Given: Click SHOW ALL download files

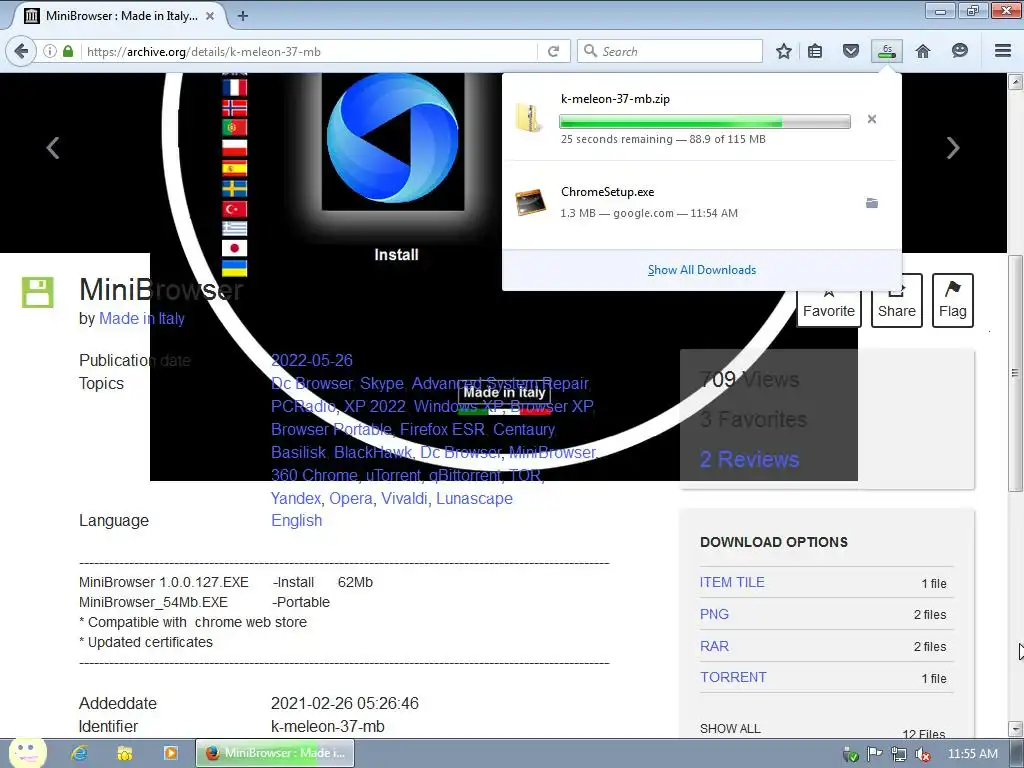Looking at the screenshot, I should point(730,728).
